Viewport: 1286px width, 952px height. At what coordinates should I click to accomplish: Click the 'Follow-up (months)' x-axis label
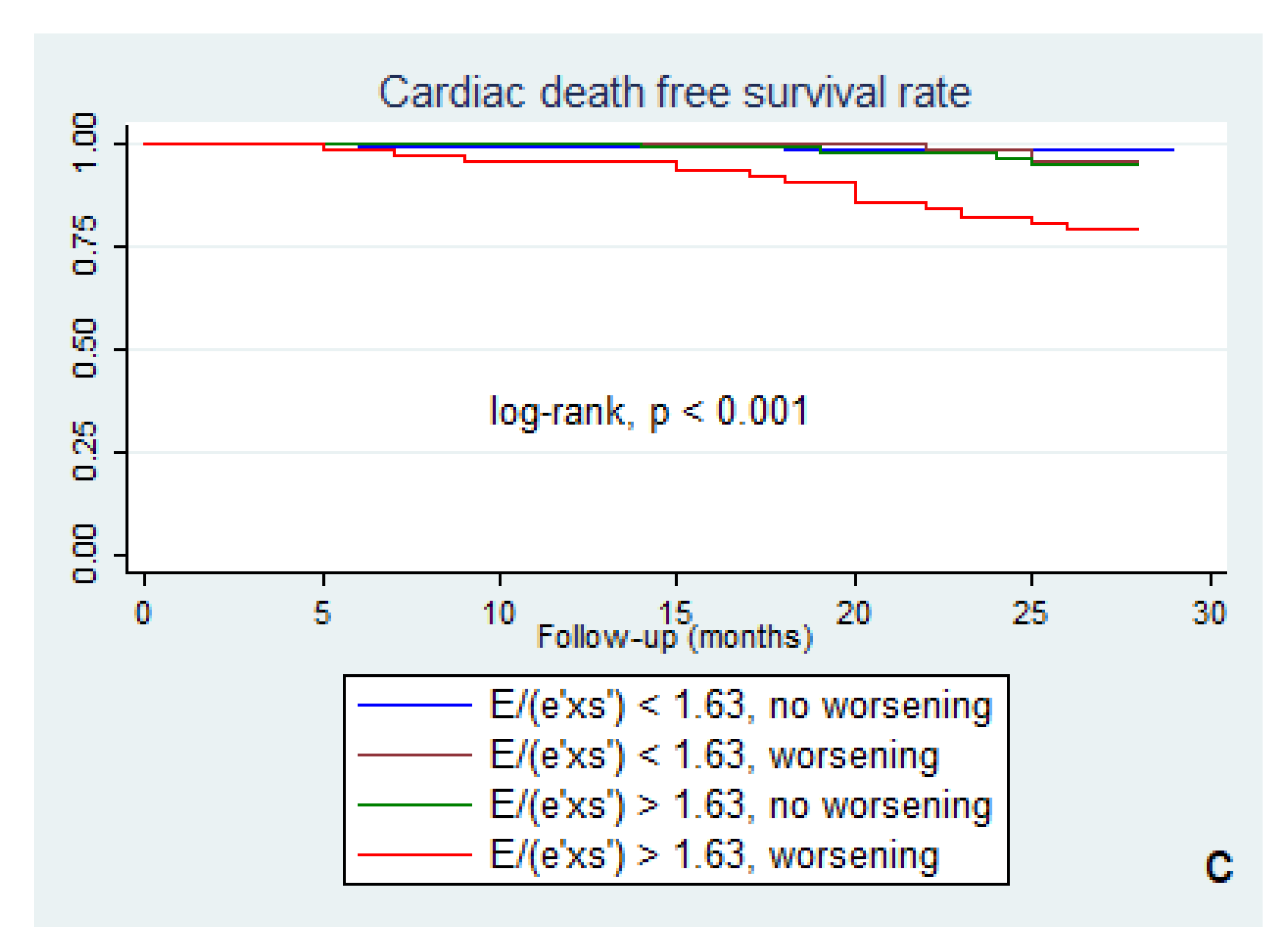(x=674, y=637)
